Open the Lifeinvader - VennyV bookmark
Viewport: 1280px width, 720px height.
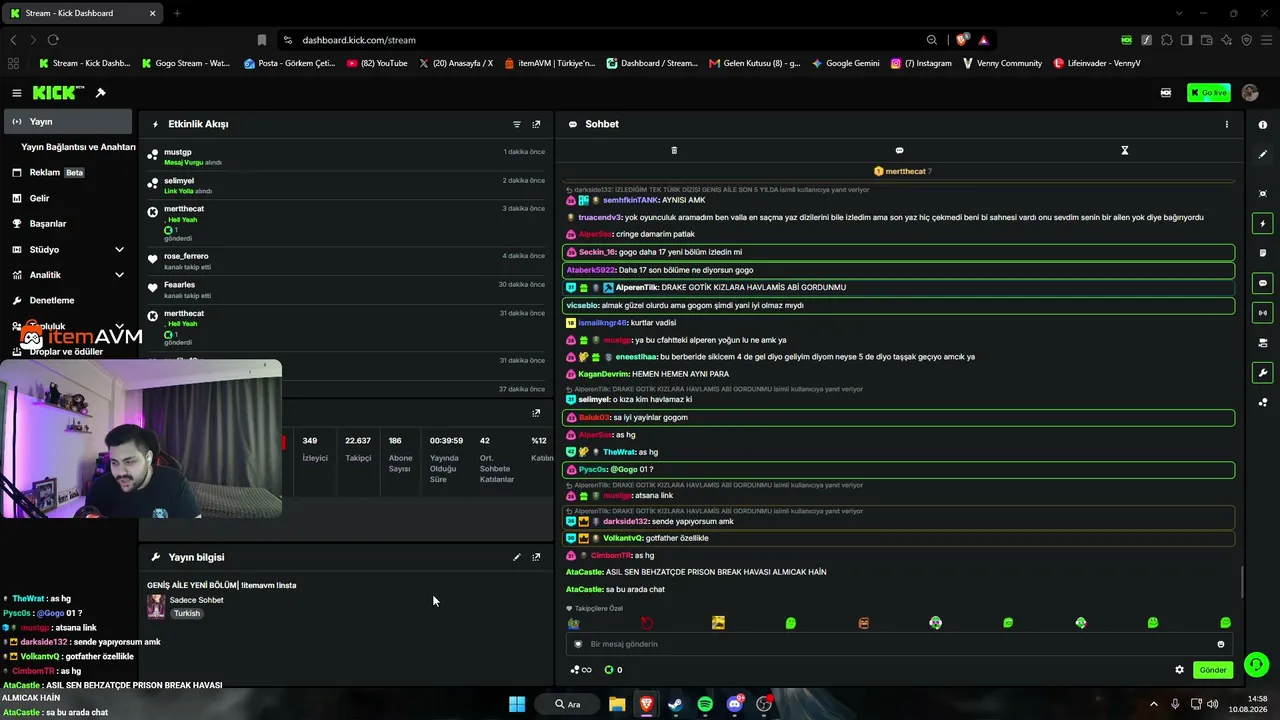[1097, 63]
